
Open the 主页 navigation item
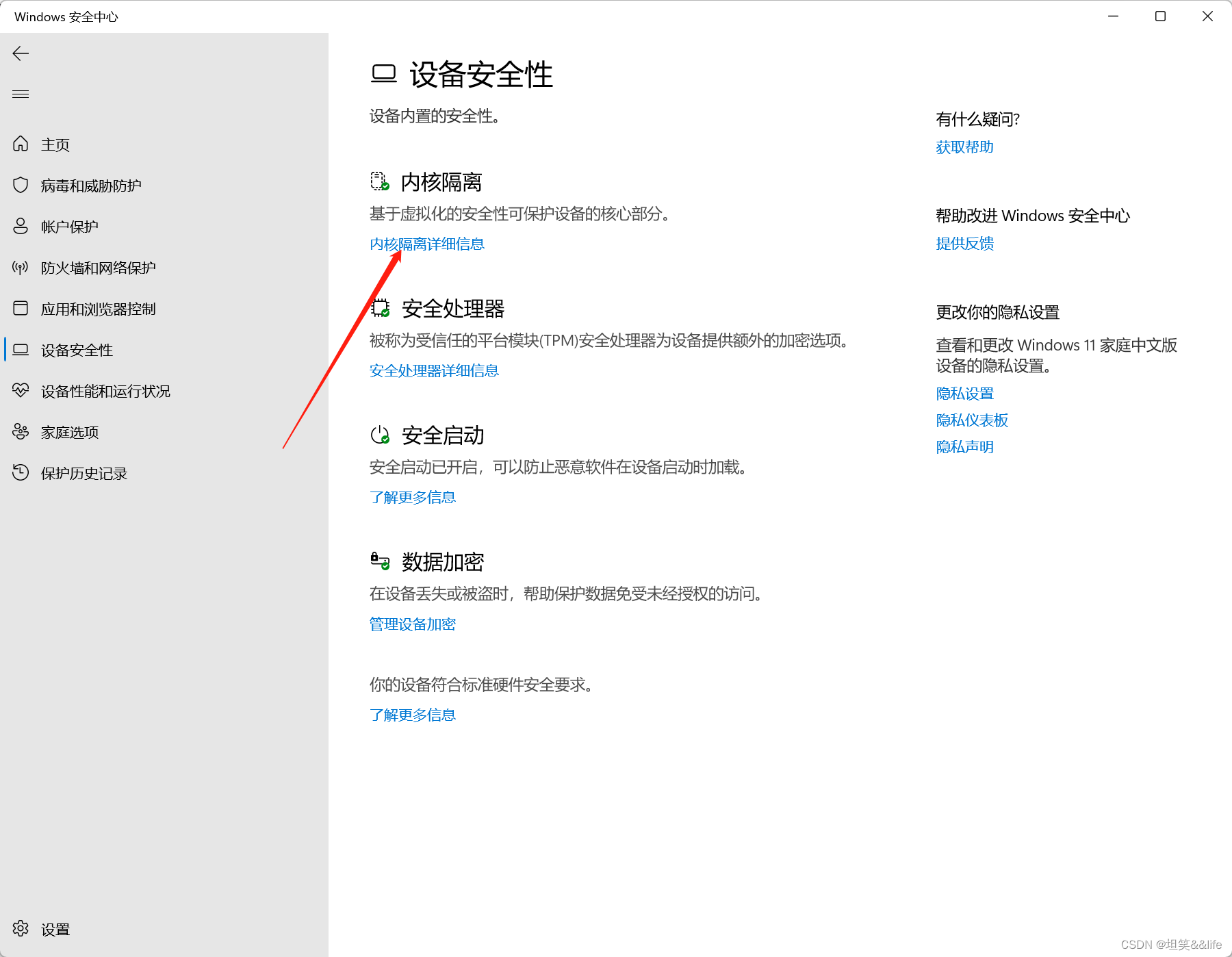164,144
